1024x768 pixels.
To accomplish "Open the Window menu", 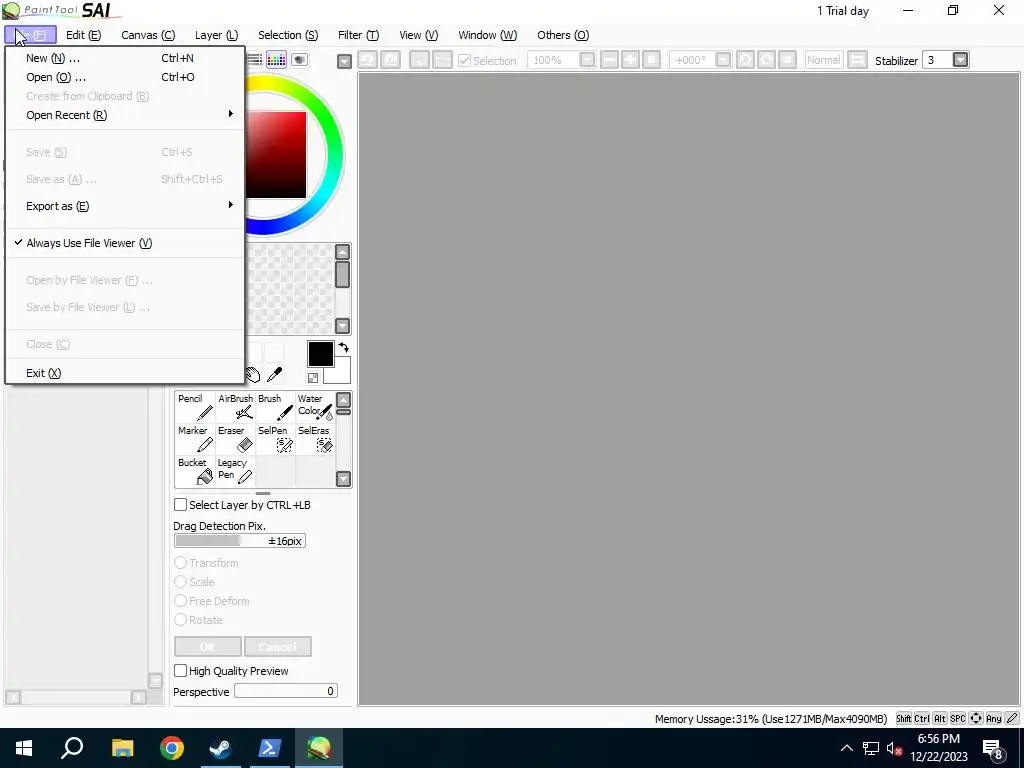I will click(487, 35).
